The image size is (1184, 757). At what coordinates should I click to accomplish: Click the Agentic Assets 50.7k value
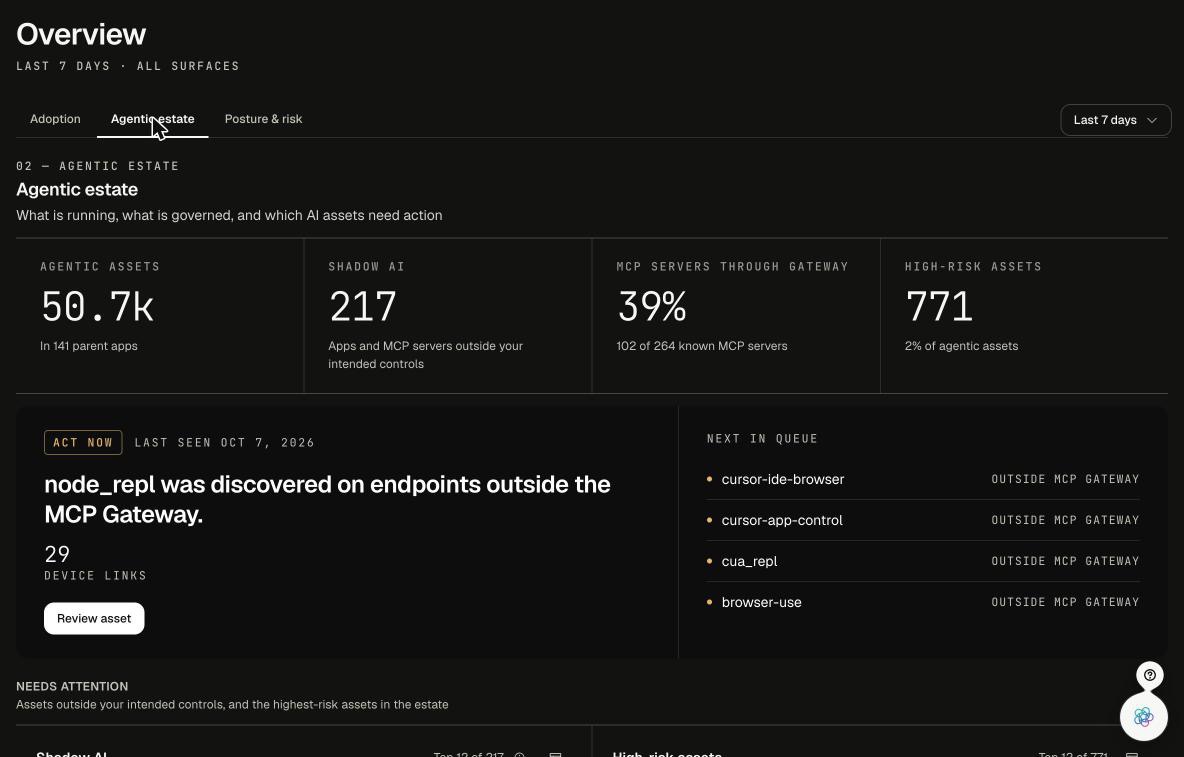[x=97, y=306]
